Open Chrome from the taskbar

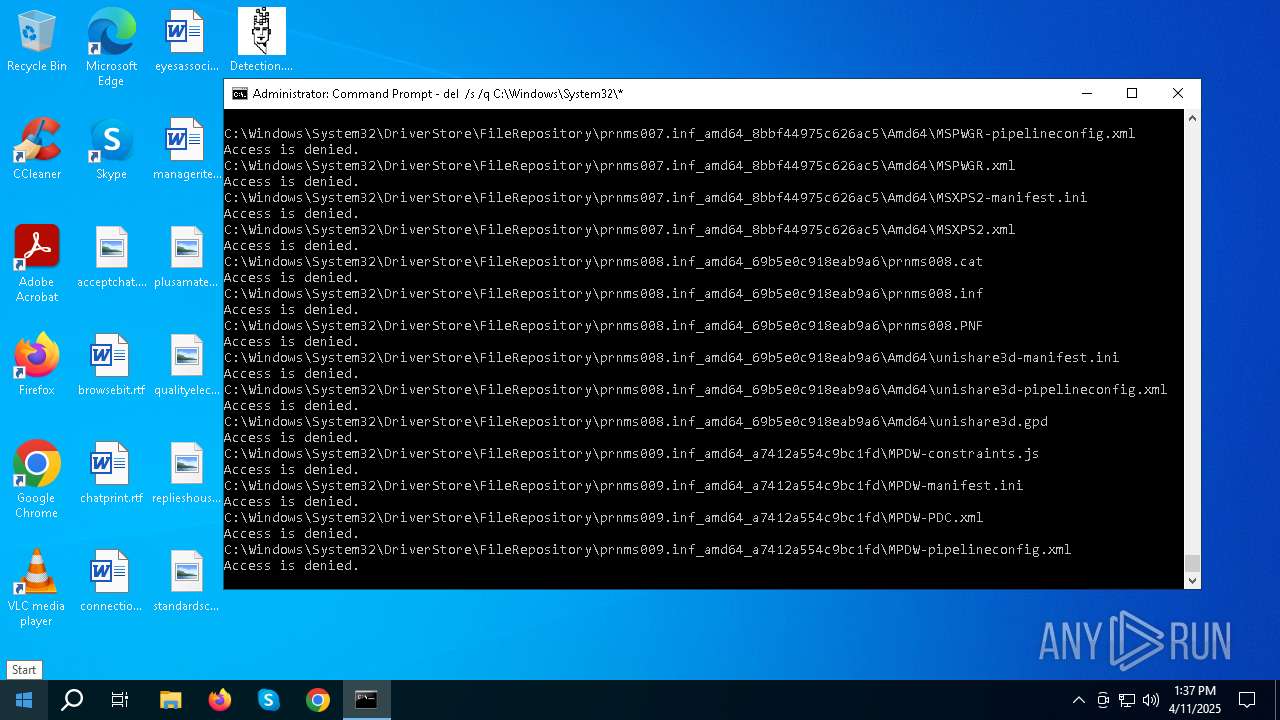coord(318,700)
